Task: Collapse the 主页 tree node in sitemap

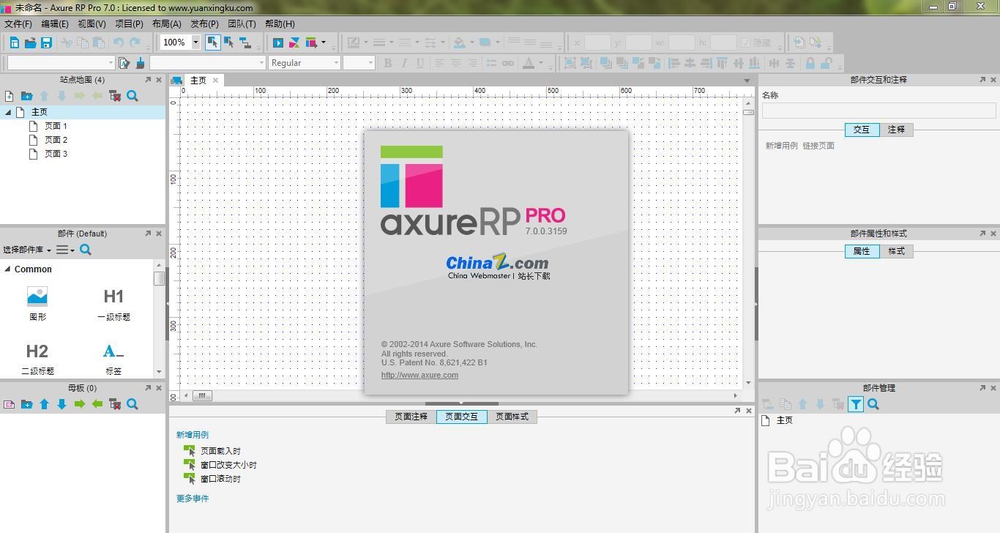Action: (8, 112)
